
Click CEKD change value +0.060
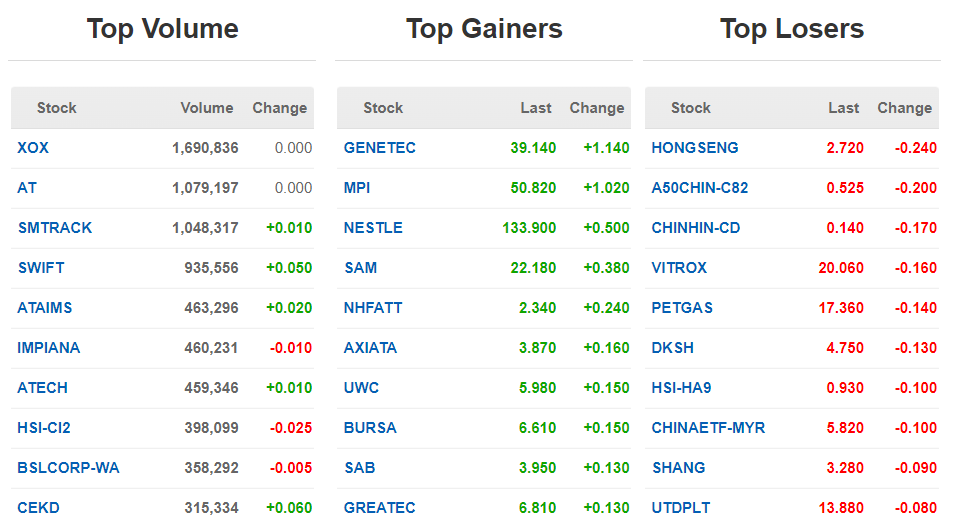coord(289,508)
